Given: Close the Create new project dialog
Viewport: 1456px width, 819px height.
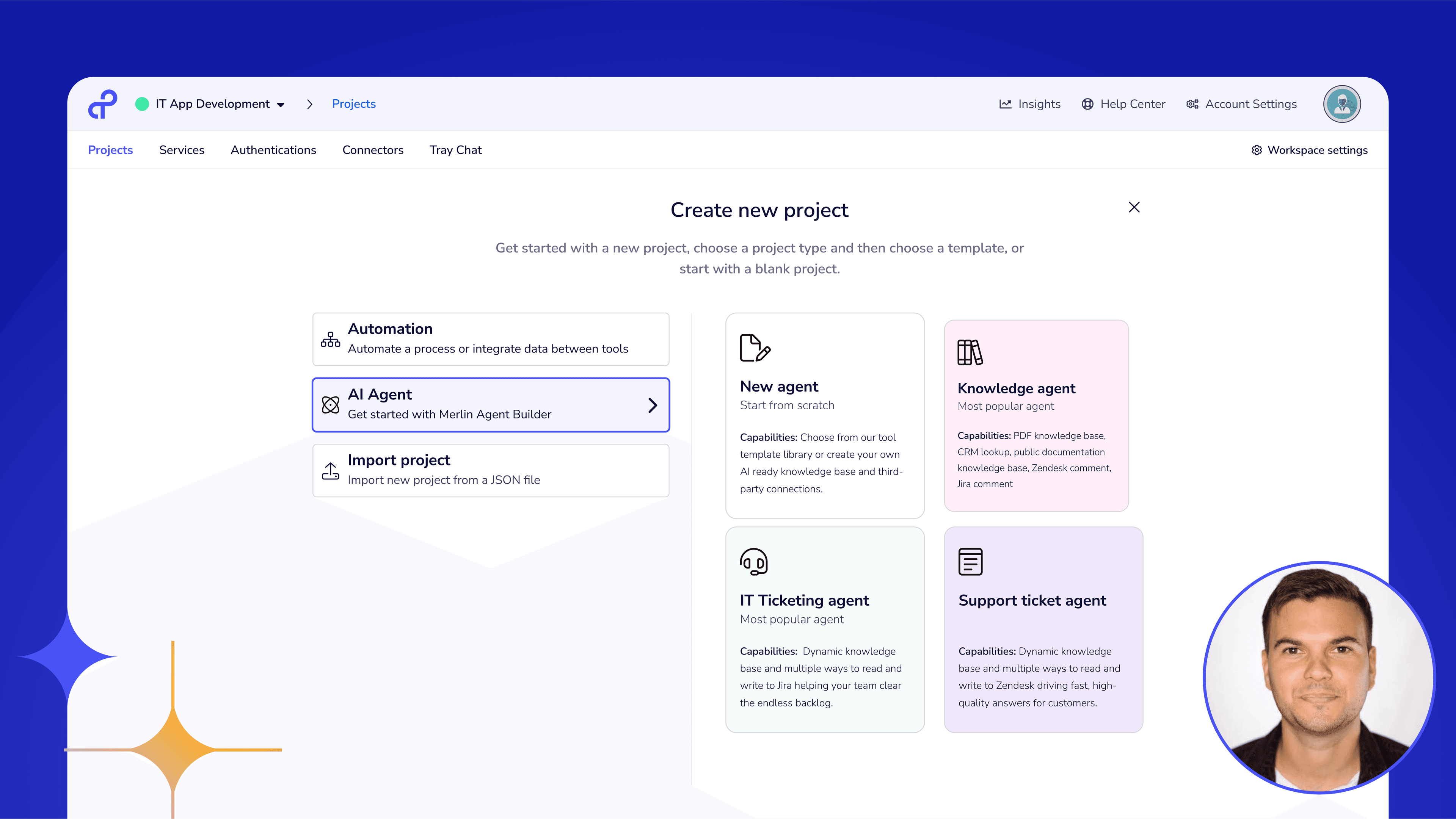Looking at the screenshot, I should tap(1134, 207).
